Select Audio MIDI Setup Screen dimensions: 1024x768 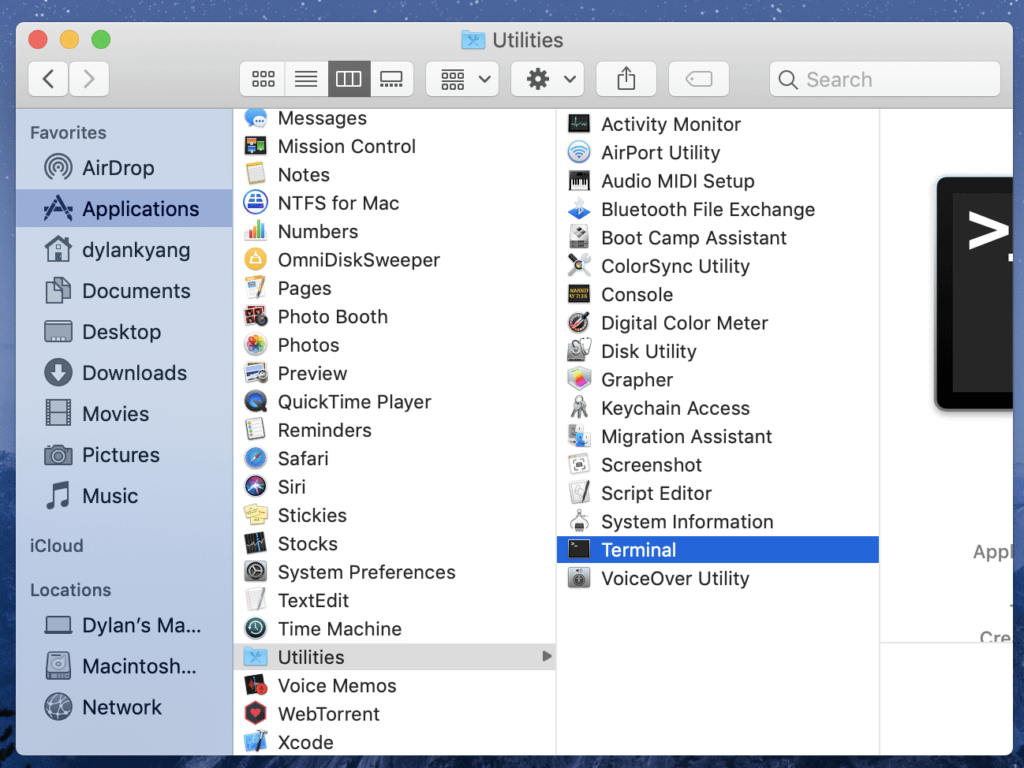(718, 181)
